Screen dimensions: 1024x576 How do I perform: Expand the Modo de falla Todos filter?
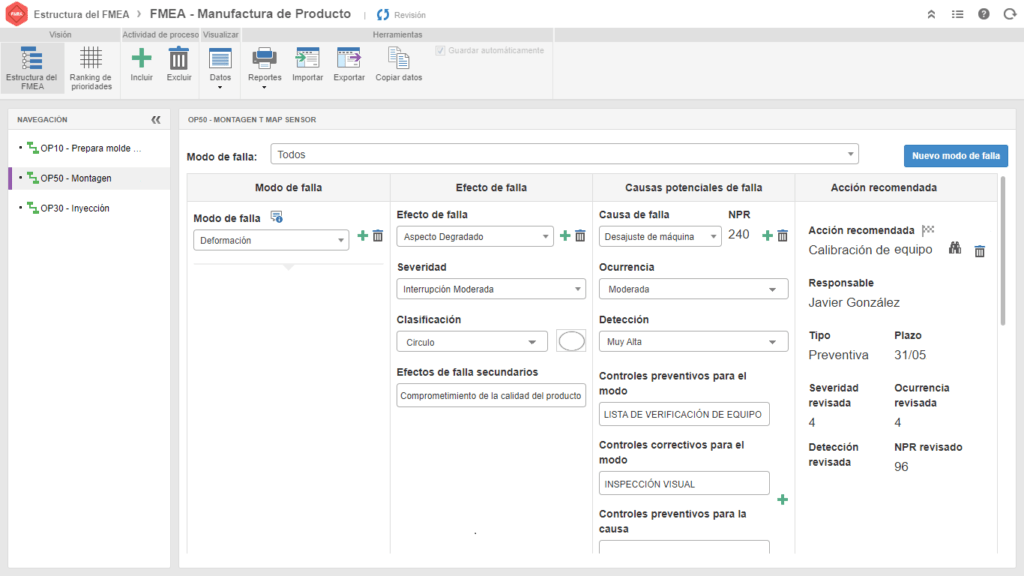(565, 155)
